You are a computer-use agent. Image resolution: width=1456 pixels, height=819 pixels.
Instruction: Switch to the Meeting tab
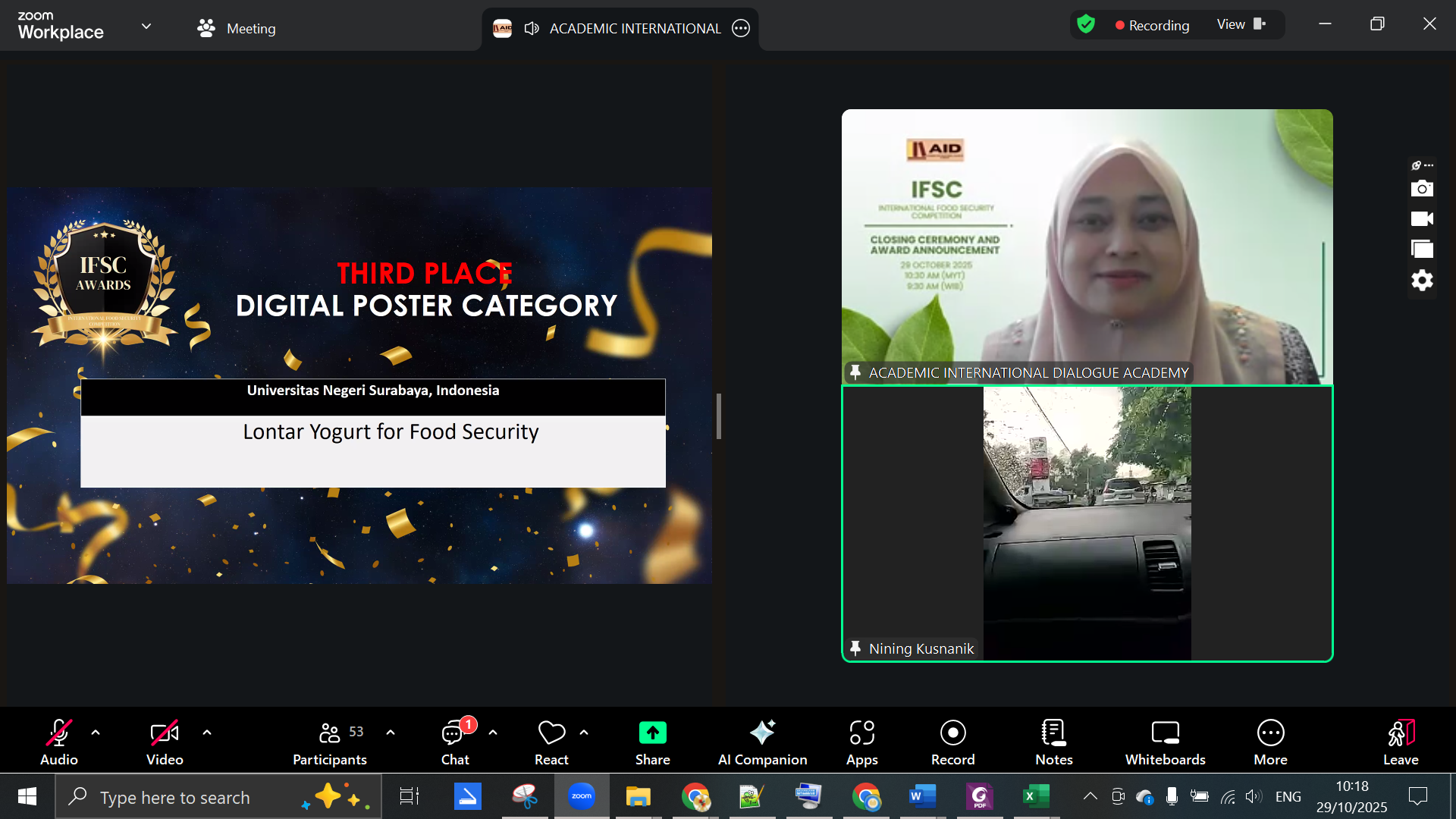[x=237, y=29]
